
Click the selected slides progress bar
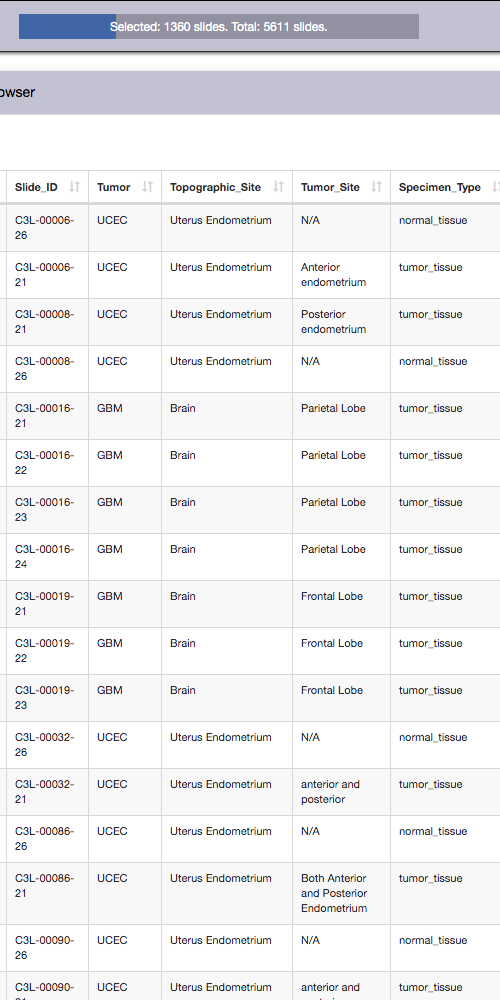click(219, 27)
